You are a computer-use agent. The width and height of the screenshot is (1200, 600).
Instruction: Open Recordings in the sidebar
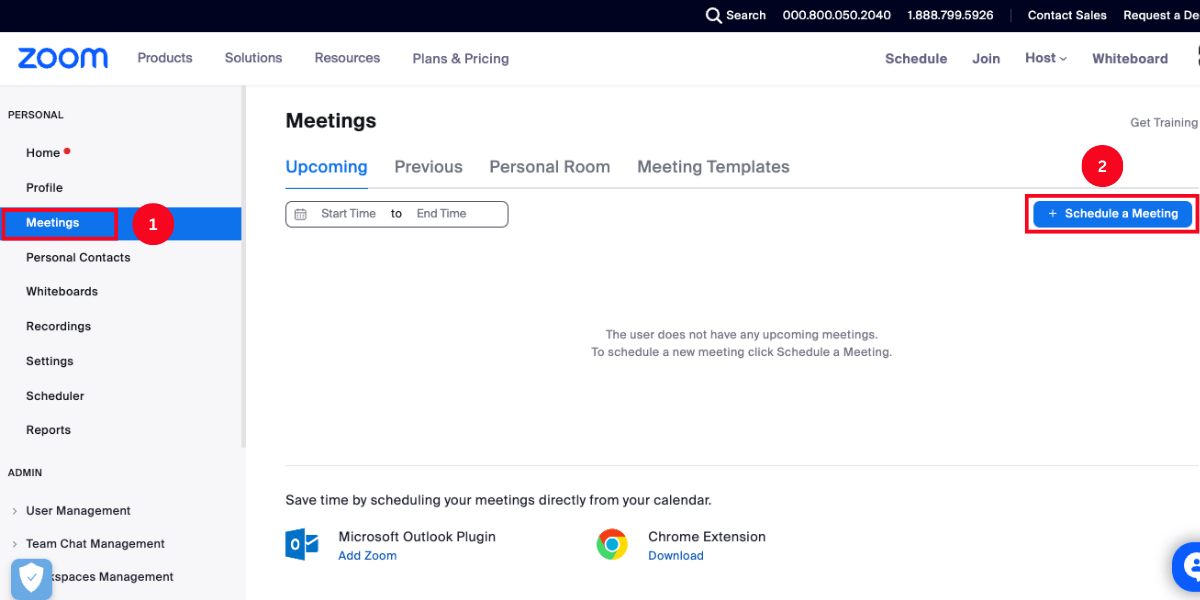pyautogui.click(x=58, y=327)
